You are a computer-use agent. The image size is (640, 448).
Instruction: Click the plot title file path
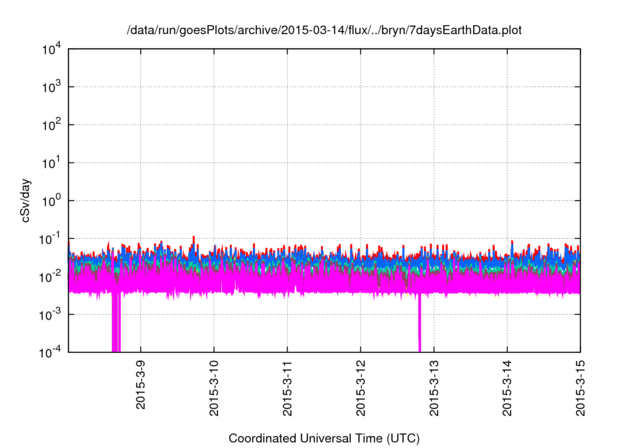(324, 31)
